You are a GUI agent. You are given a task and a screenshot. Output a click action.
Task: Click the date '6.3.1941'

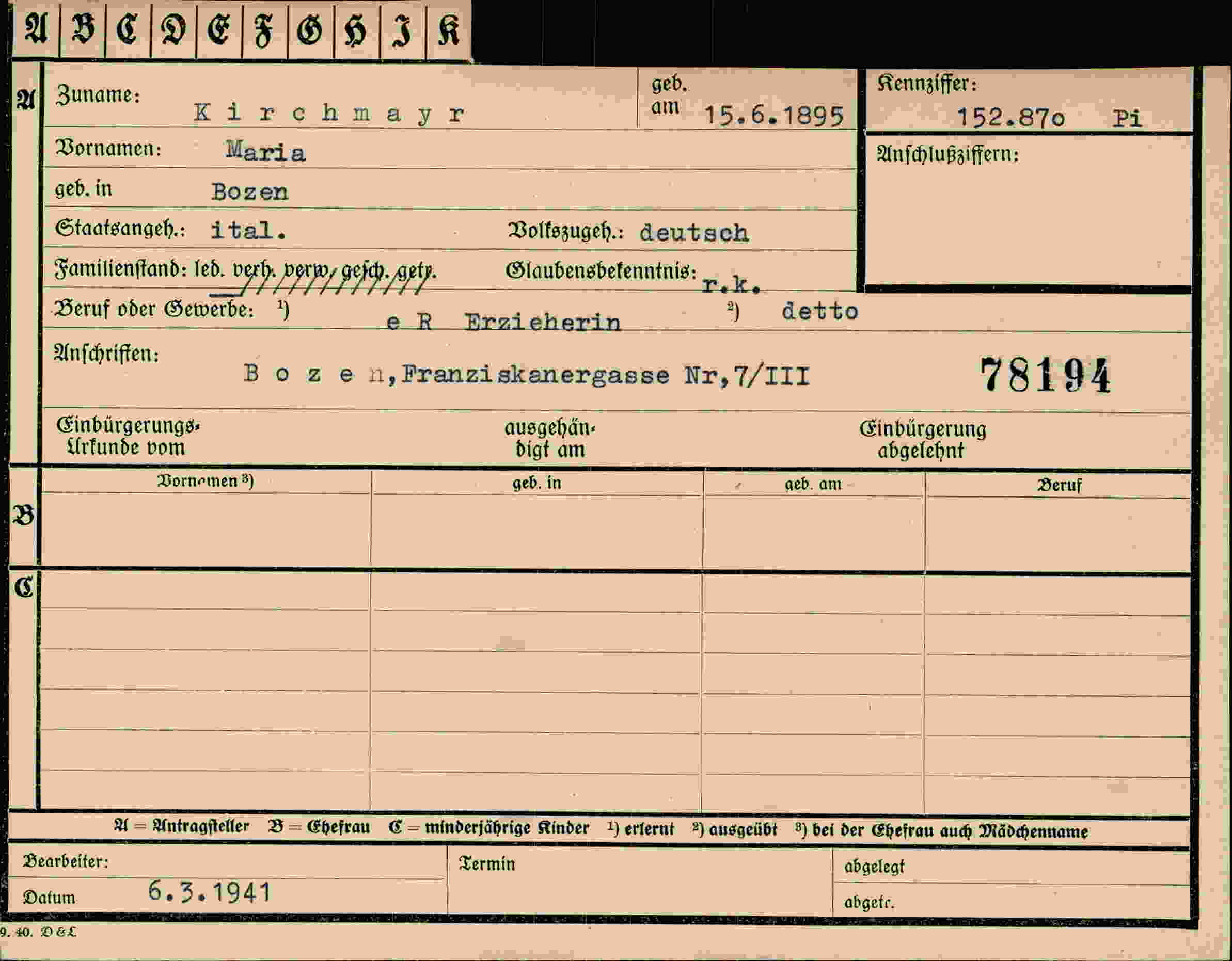[x=210, y=892]
